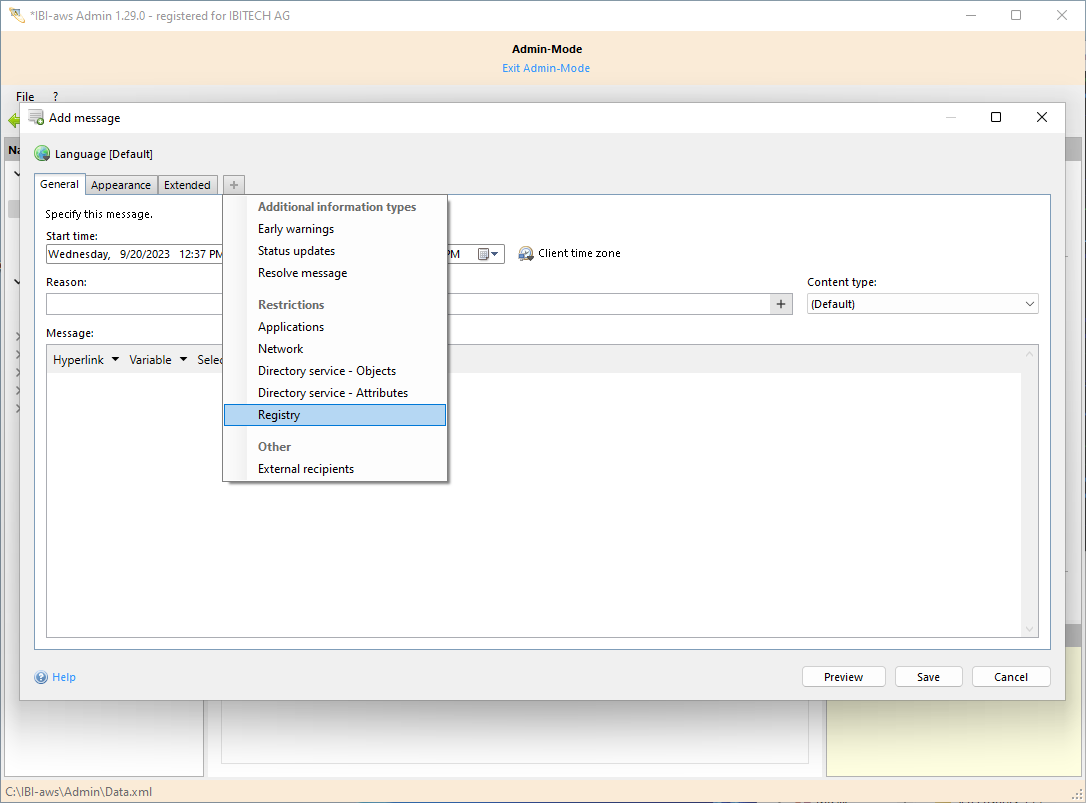1086x803 pixels.
Task: Open the end time calendar picker
Action: coord(488,254)
